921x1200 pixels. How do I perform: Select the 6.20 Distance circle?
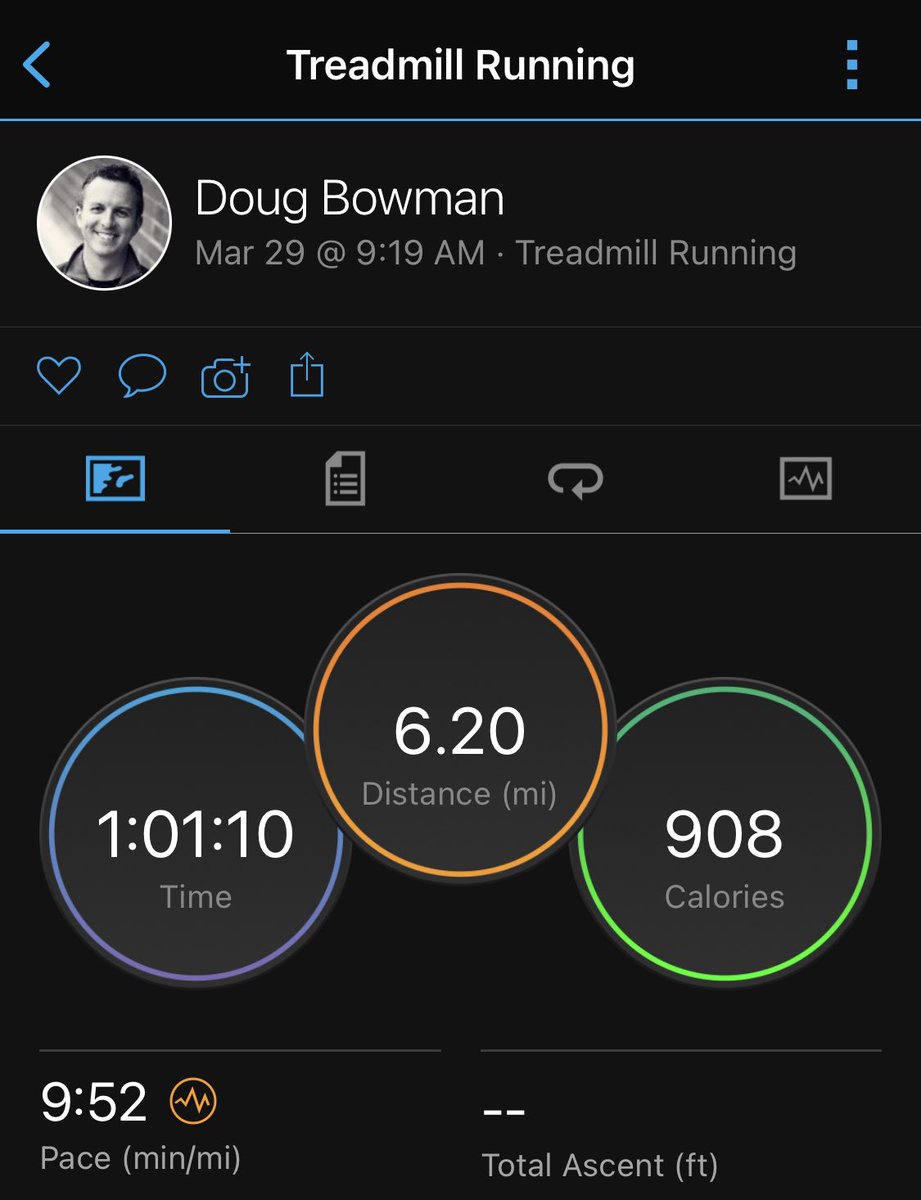pos(460,728)
